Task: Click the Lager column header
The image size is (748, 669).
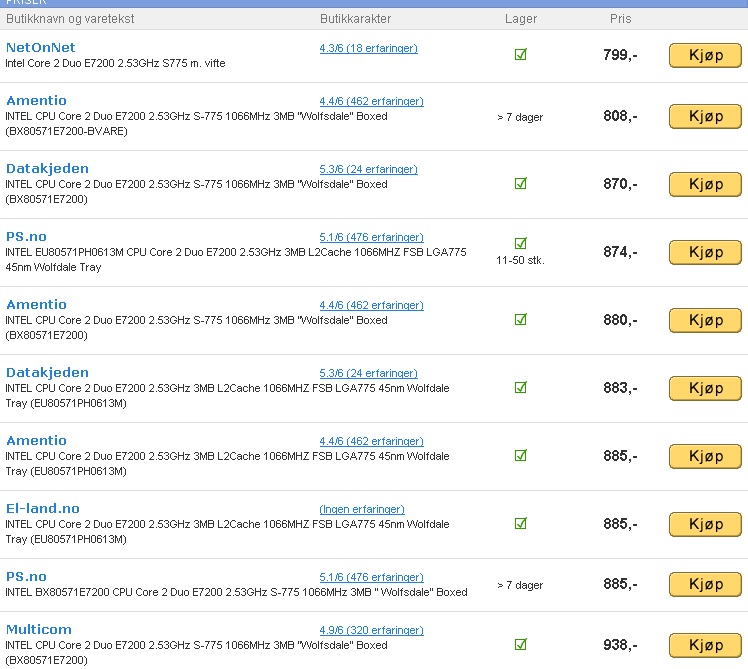Action: tap(520, 19)
